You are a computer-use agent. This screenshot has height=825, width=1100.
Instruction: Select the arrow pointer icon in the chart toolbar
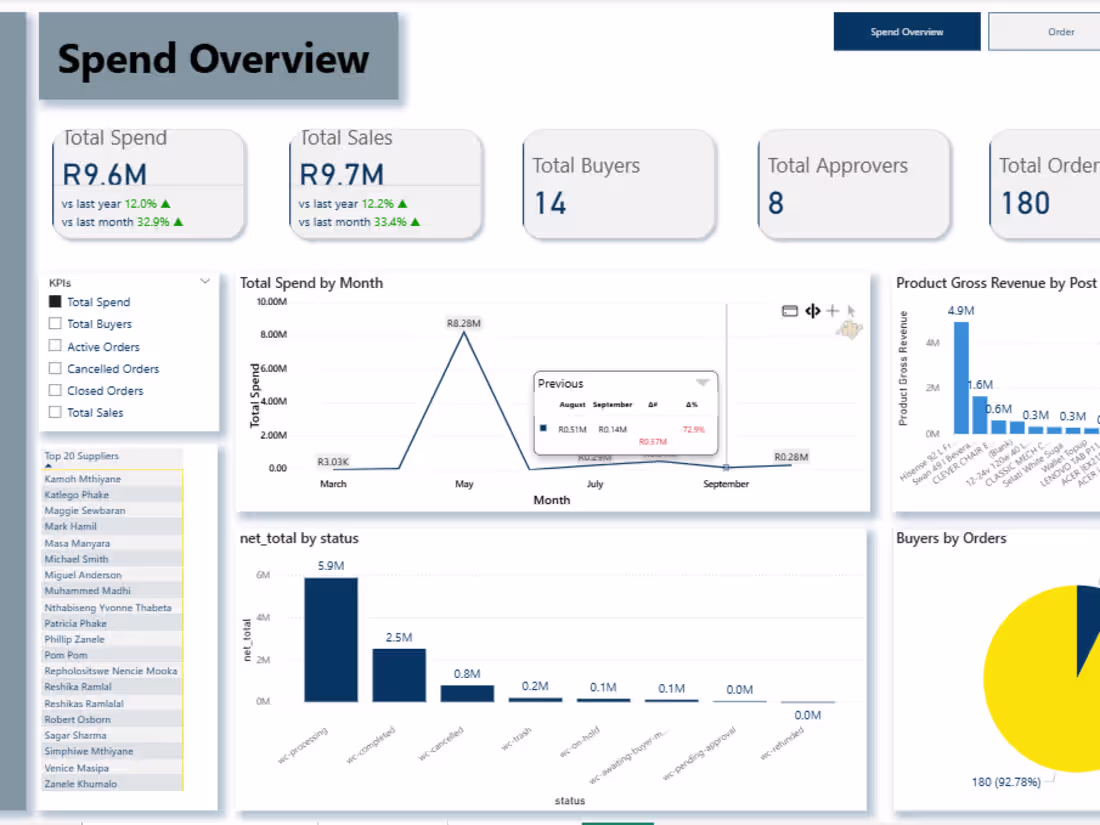coord(851,311)
